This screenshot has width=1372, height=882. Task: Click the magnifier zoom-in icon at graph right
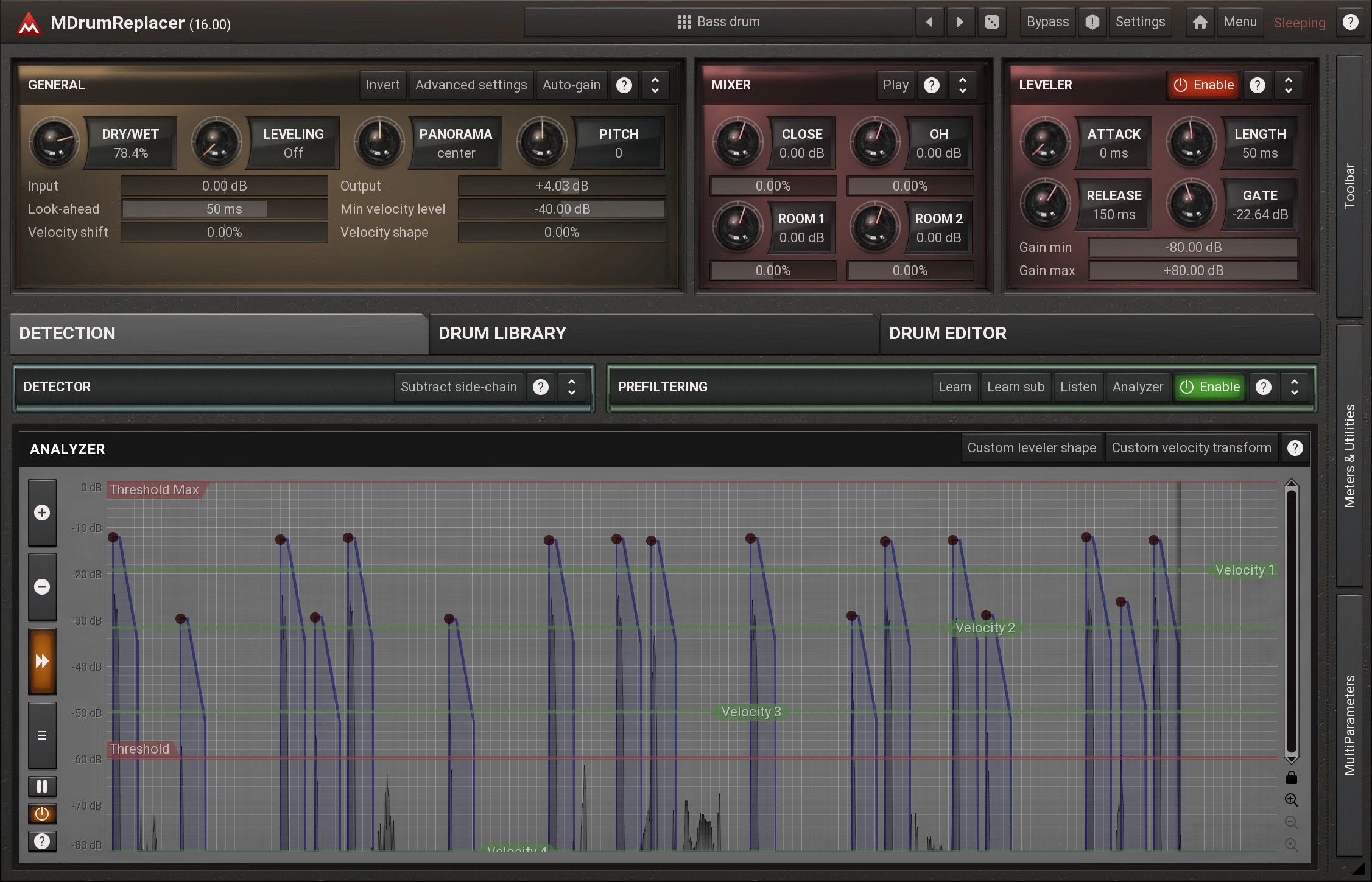click(1291, 800)
